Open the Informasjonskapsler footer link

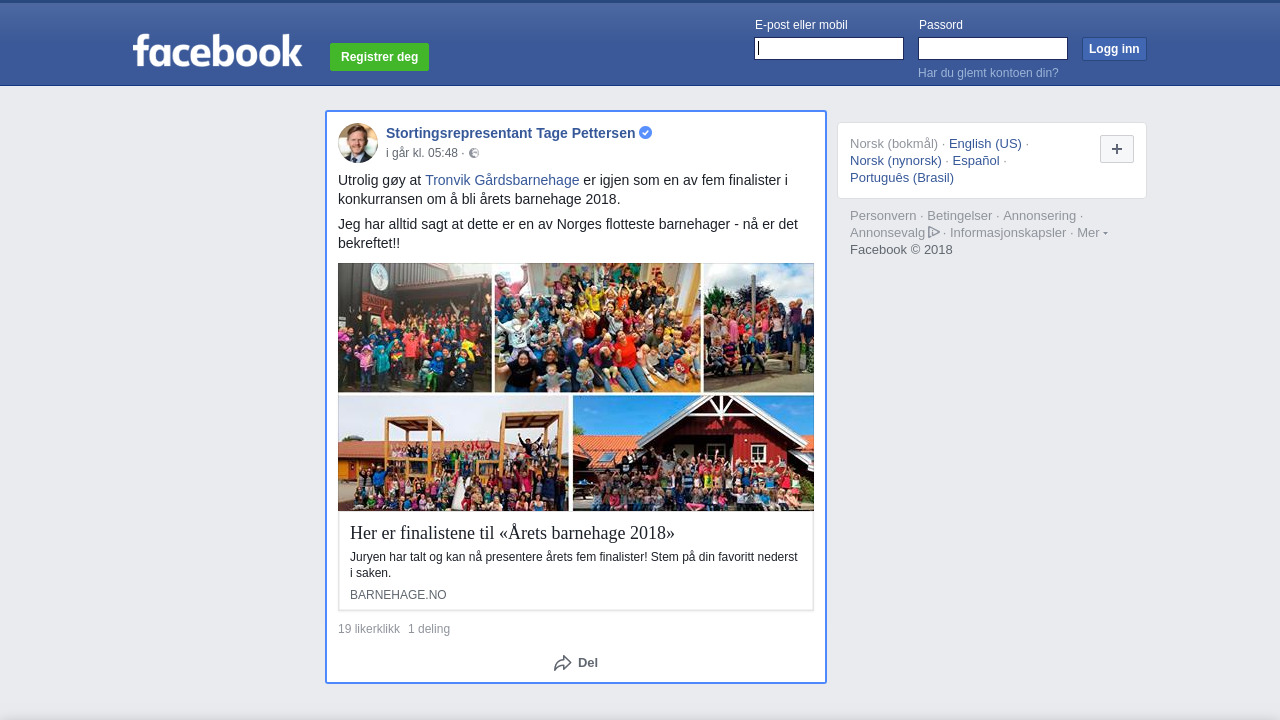(1008, 232)
